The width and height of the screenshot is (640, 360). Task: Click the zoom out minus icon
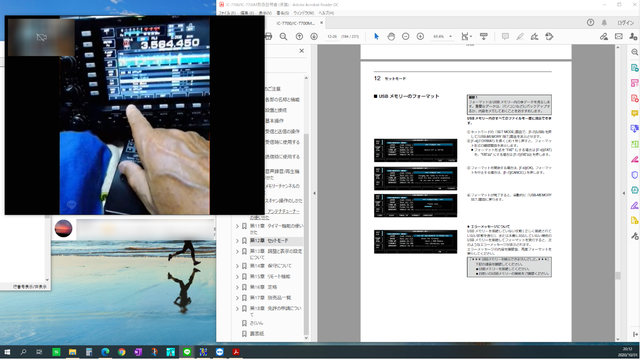405,36
